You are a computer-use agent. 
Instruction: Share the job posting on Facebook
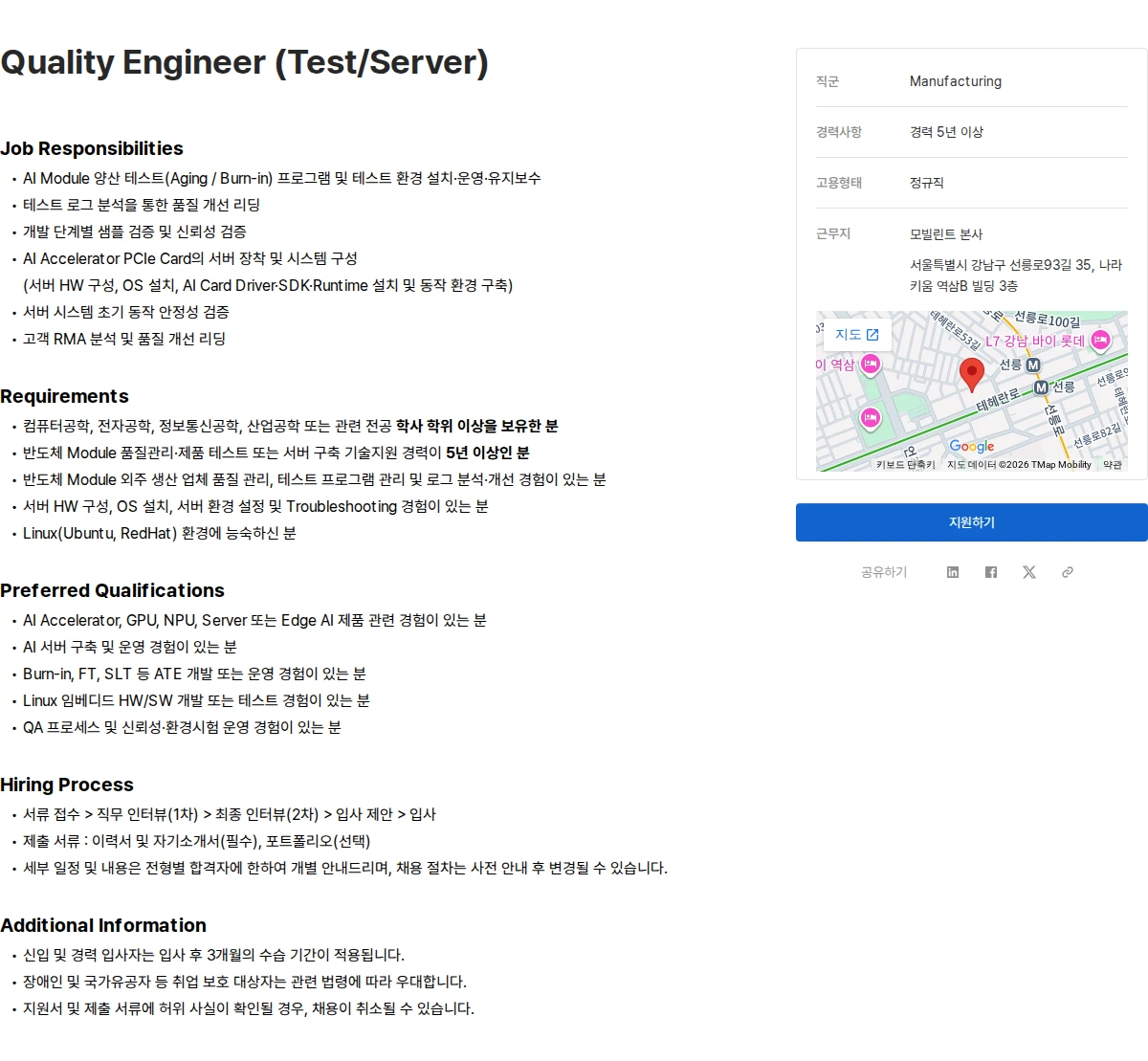click(991, 572)
